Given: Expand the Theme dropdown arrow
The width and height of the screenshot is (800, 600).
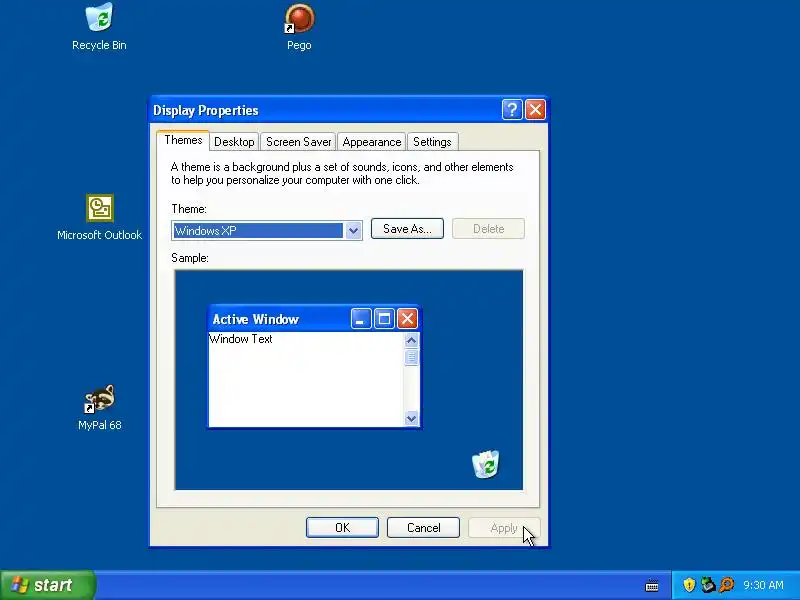Looking at the screenshot, I should 353,231.
